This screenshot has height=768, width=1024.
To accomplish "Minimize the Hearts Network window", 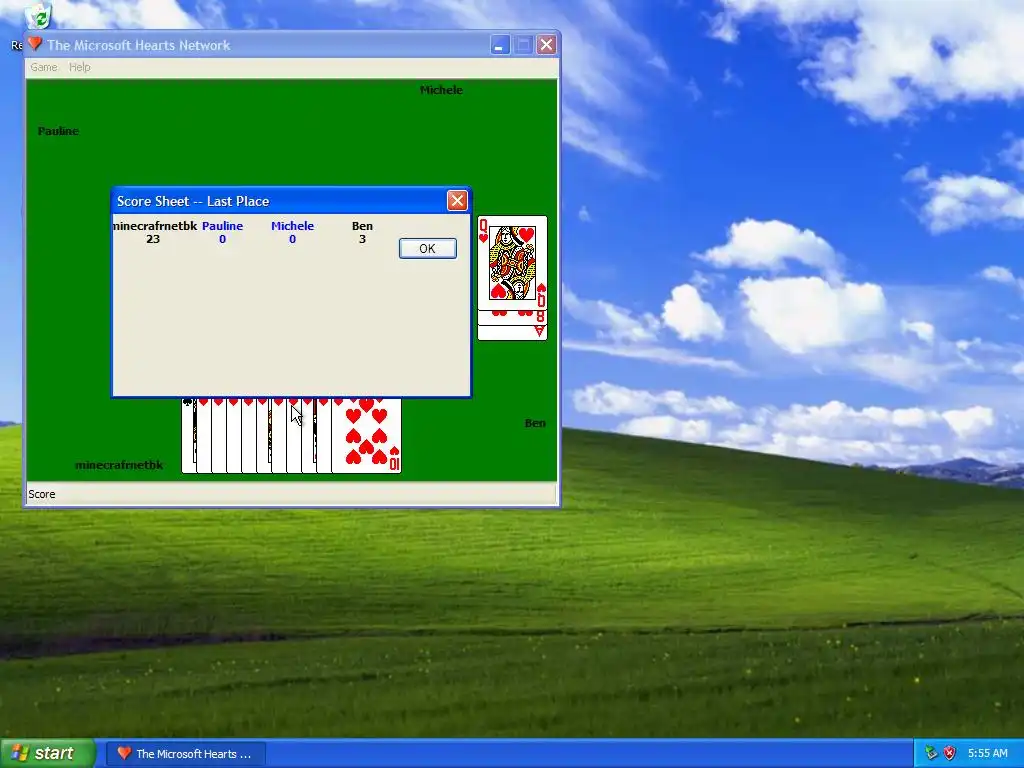I will pos(500,45).
